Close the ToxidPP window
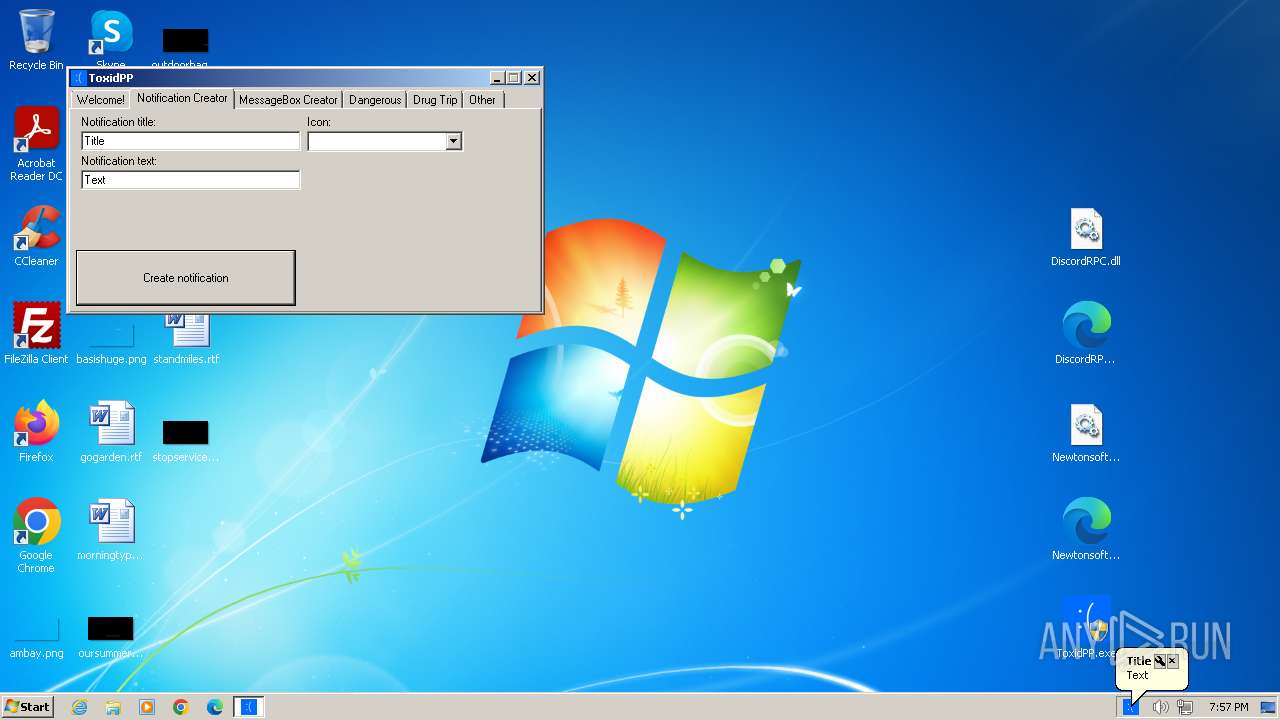 point(532,78)
